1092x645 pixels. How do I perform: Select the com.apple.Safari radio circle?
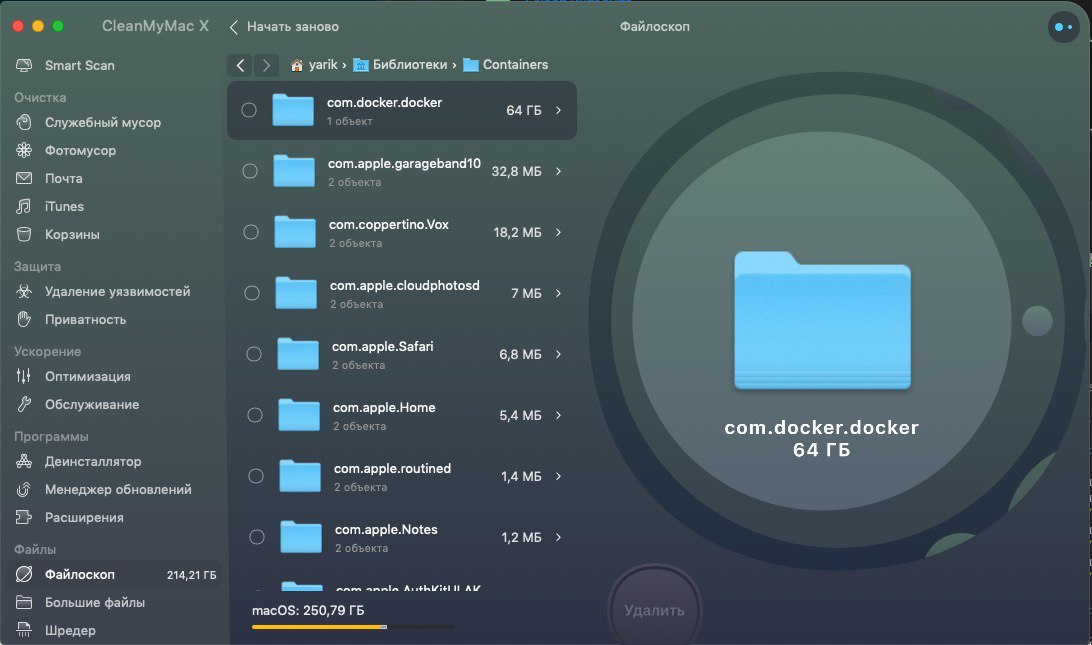tap(254, 354)
